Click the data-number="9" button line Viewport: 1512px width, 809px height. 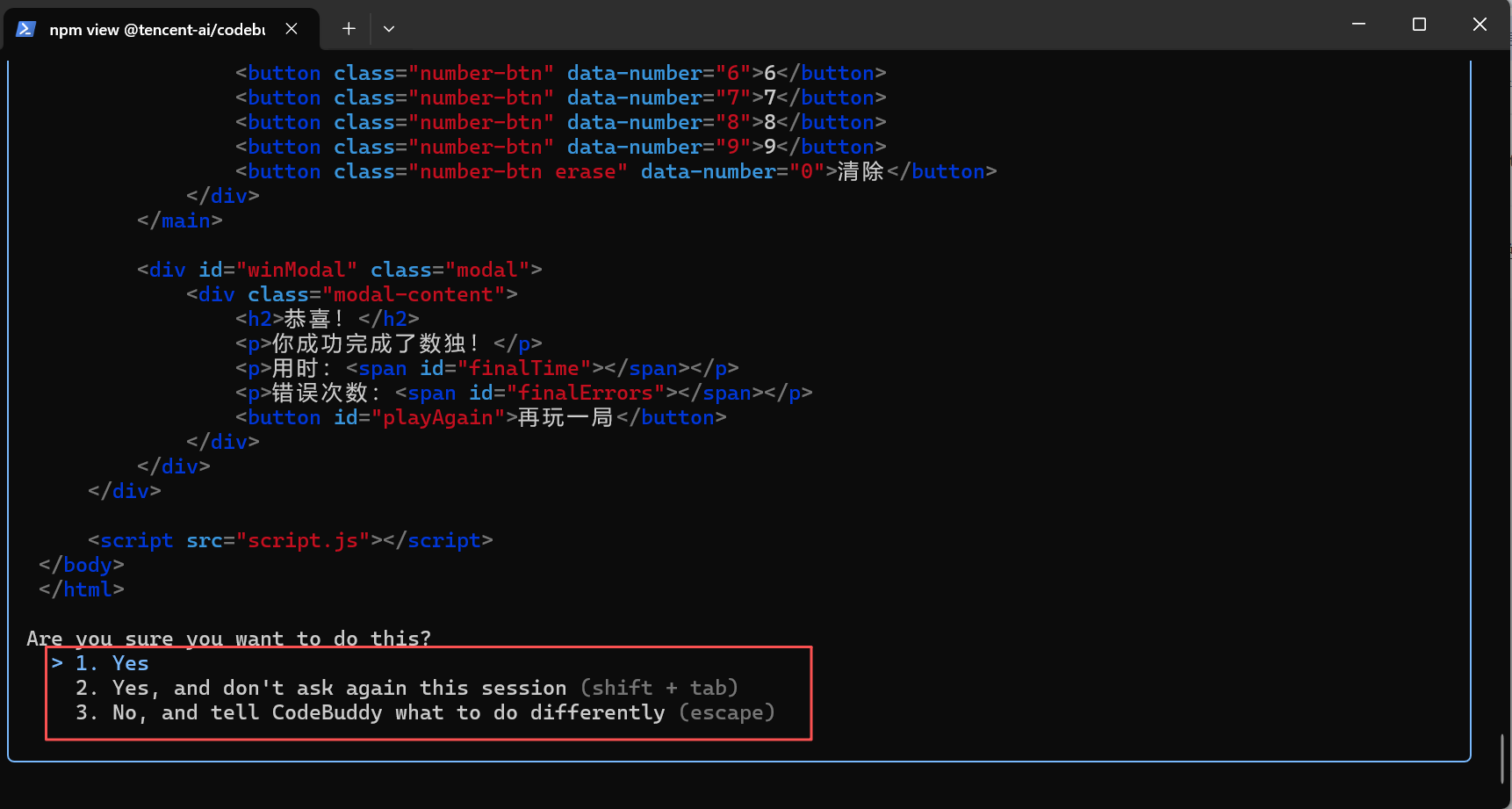coord(560,147)
